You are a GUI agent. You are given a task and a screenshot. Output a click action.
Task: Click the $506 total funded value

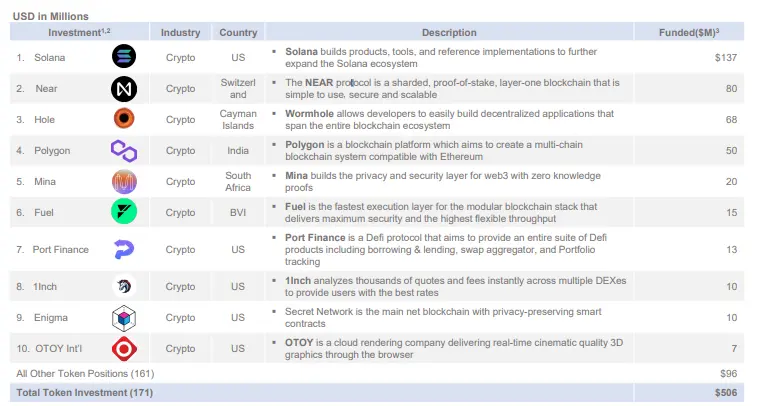726,392
